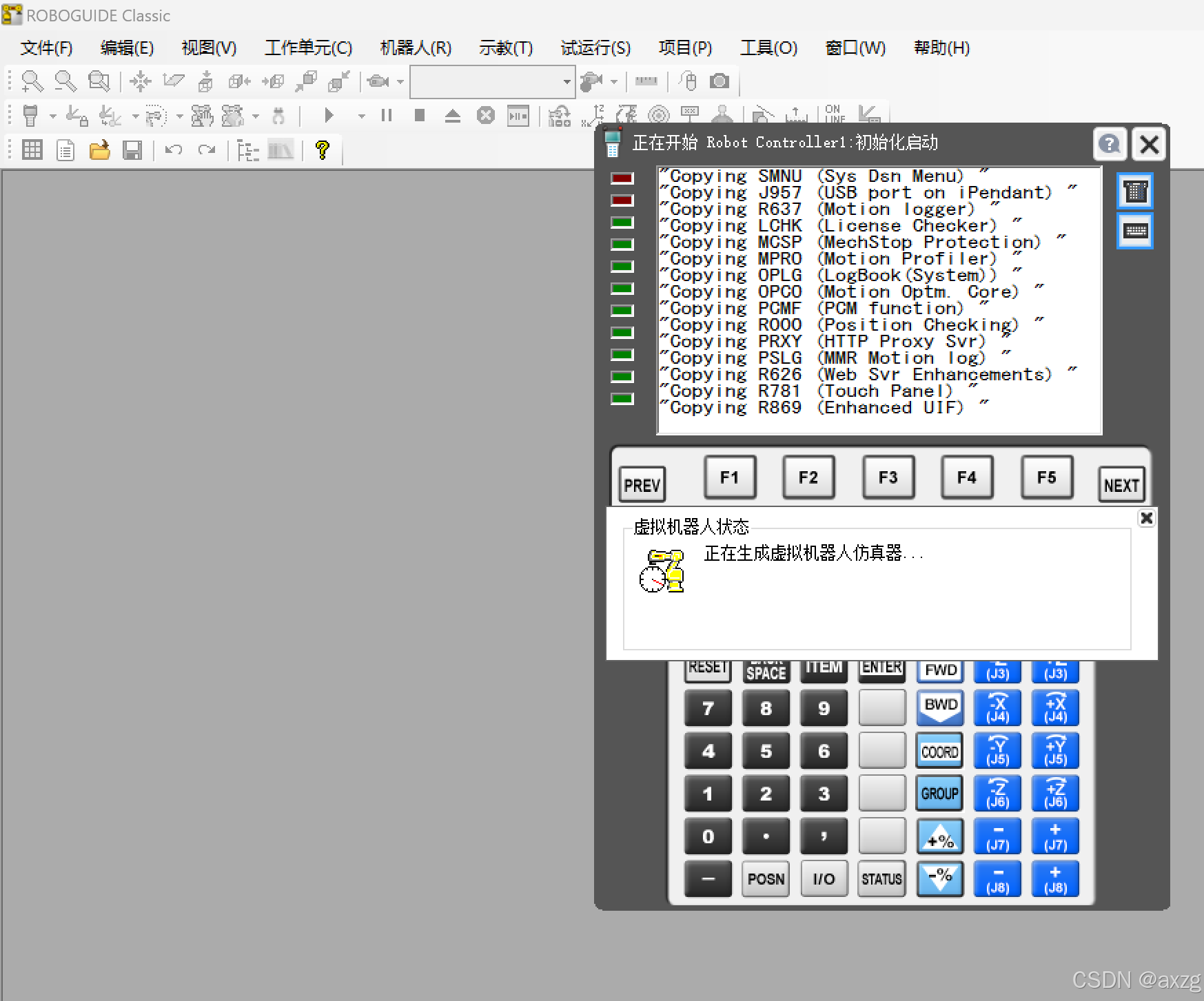
Task: Open the 工具(O) menu
Action: (x=768, y=48)
